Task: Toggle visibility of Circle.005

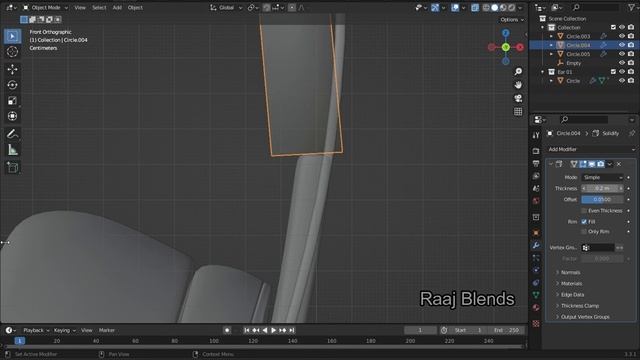Action: click(622, 54)
